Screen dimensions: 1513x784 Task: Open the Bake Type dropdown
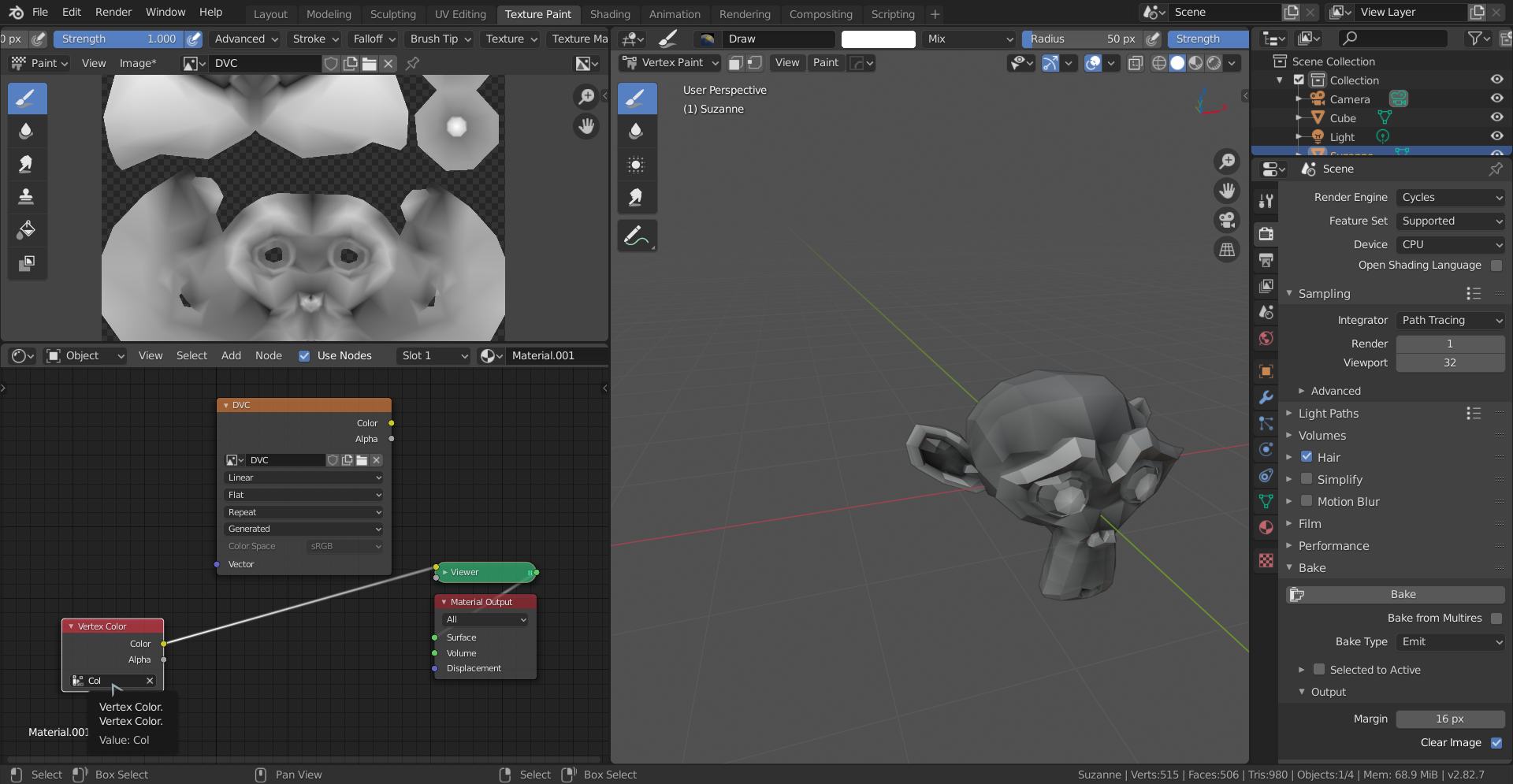pos(1451,642)
